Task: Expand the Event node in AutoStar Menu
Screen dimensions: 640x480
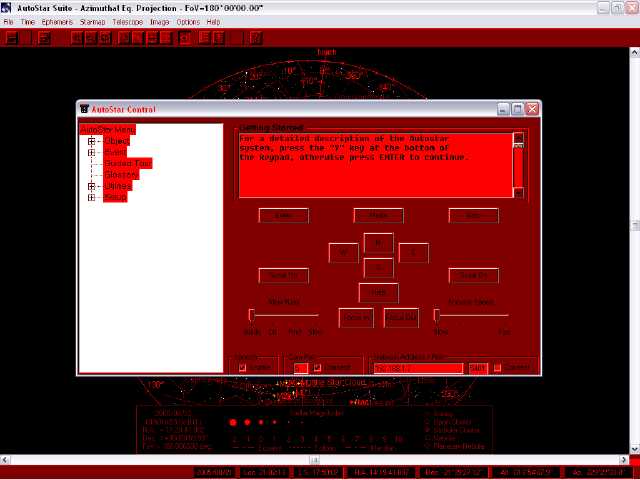Action: click(91, 153)
